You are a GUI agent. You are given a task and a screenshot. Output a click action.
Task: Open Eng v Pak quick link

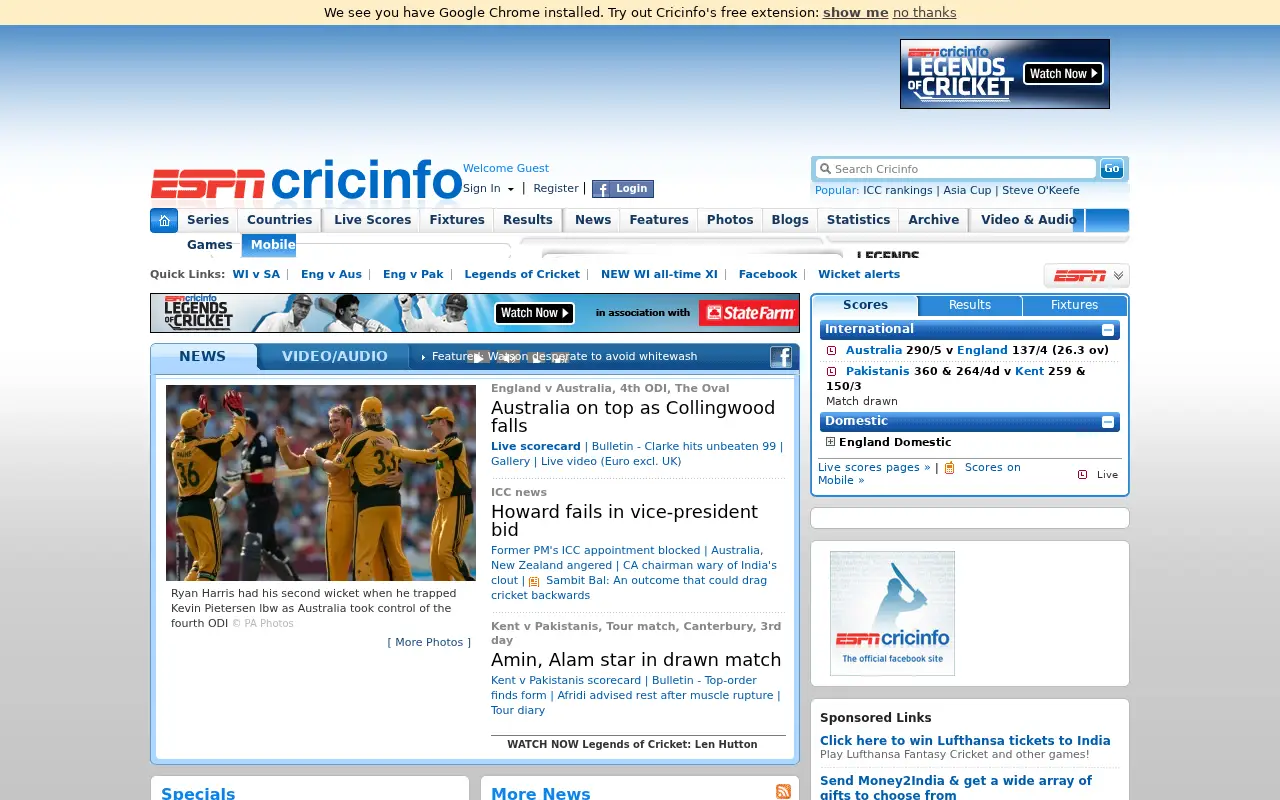coord(413,274)
